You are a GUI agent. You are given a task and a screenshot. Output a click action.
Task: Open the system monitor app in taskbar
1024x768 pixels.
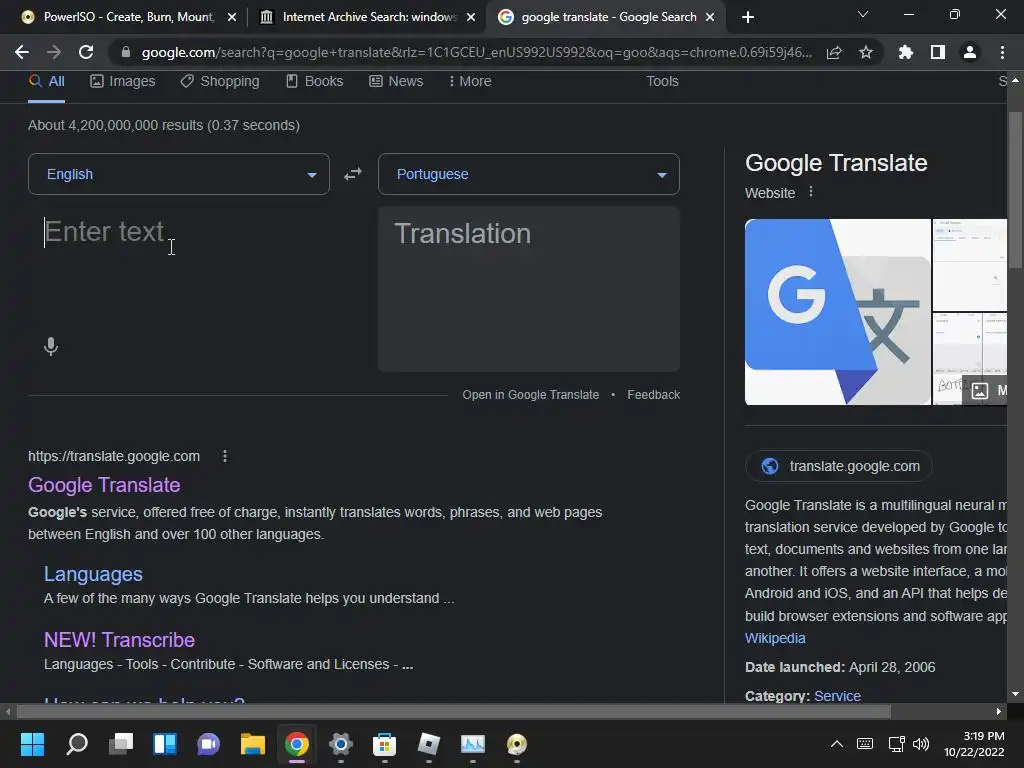click(x=473, y=744)
